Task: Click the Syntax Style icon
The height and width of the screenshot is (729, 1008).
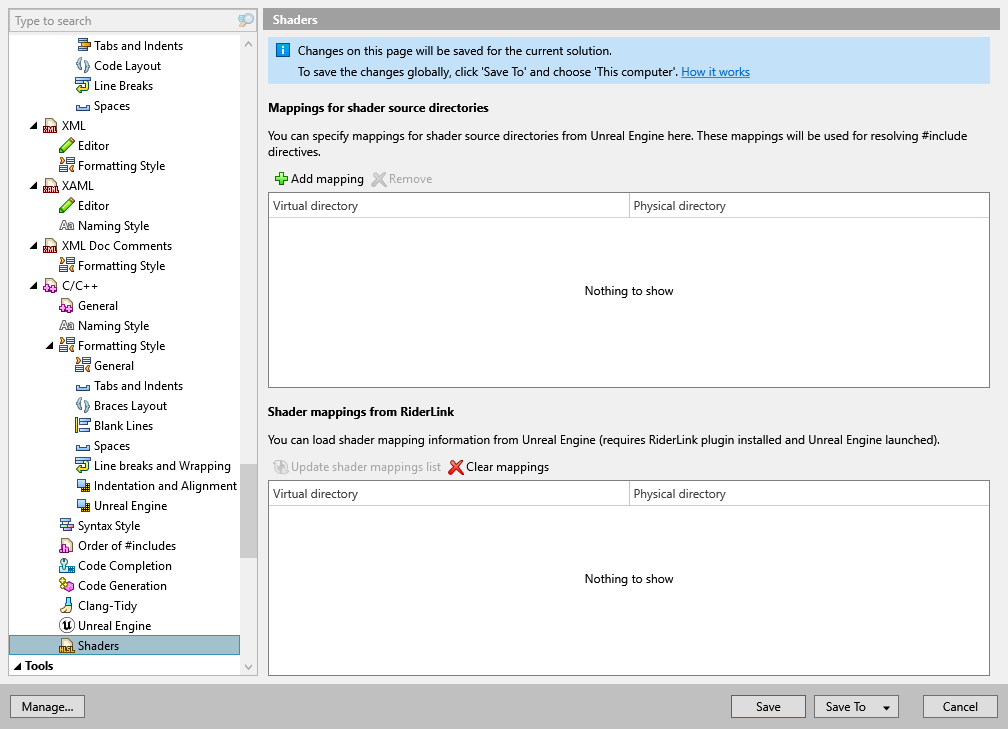Action: point(65,525)
